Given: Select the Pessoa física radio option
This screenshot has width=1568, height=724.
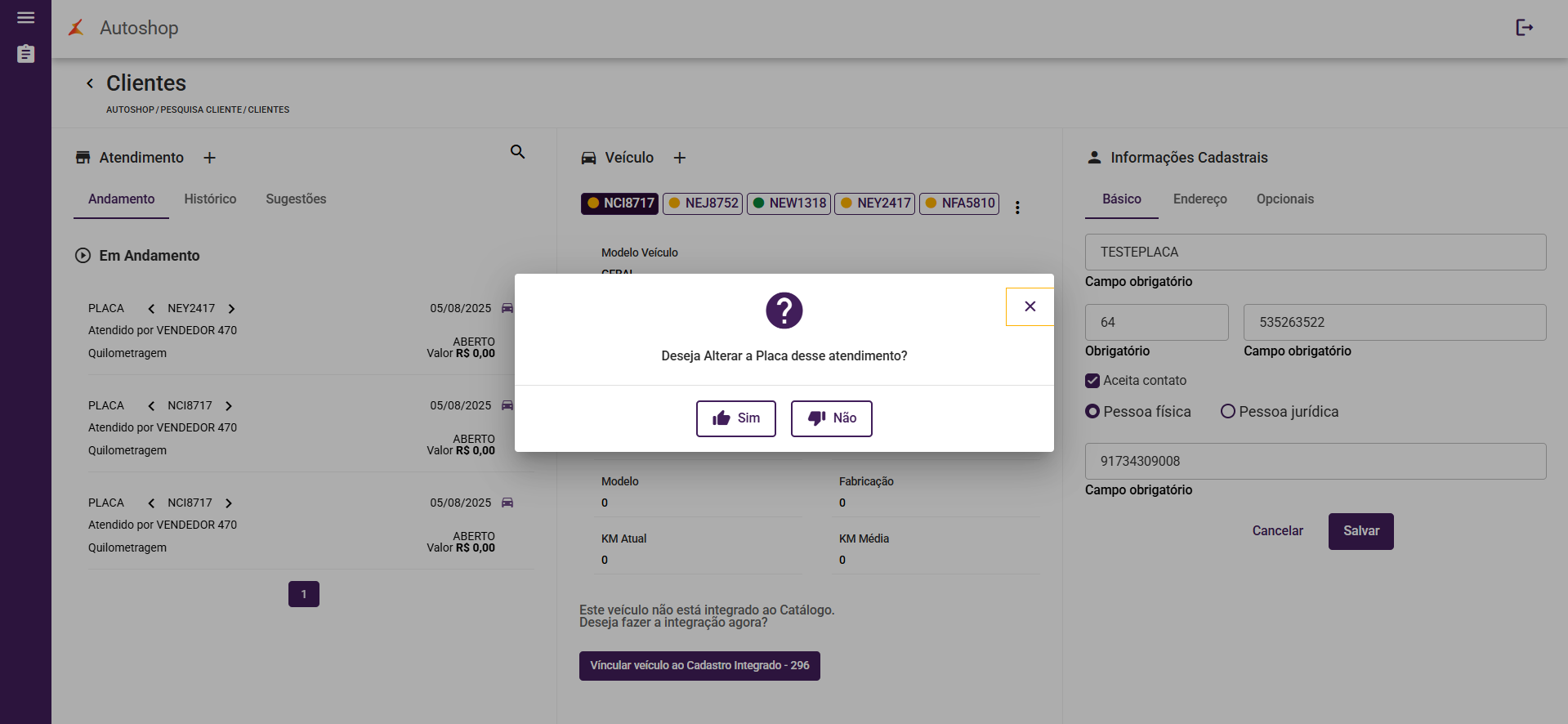Looking at the screenshot, I should tap(1092, 412).
